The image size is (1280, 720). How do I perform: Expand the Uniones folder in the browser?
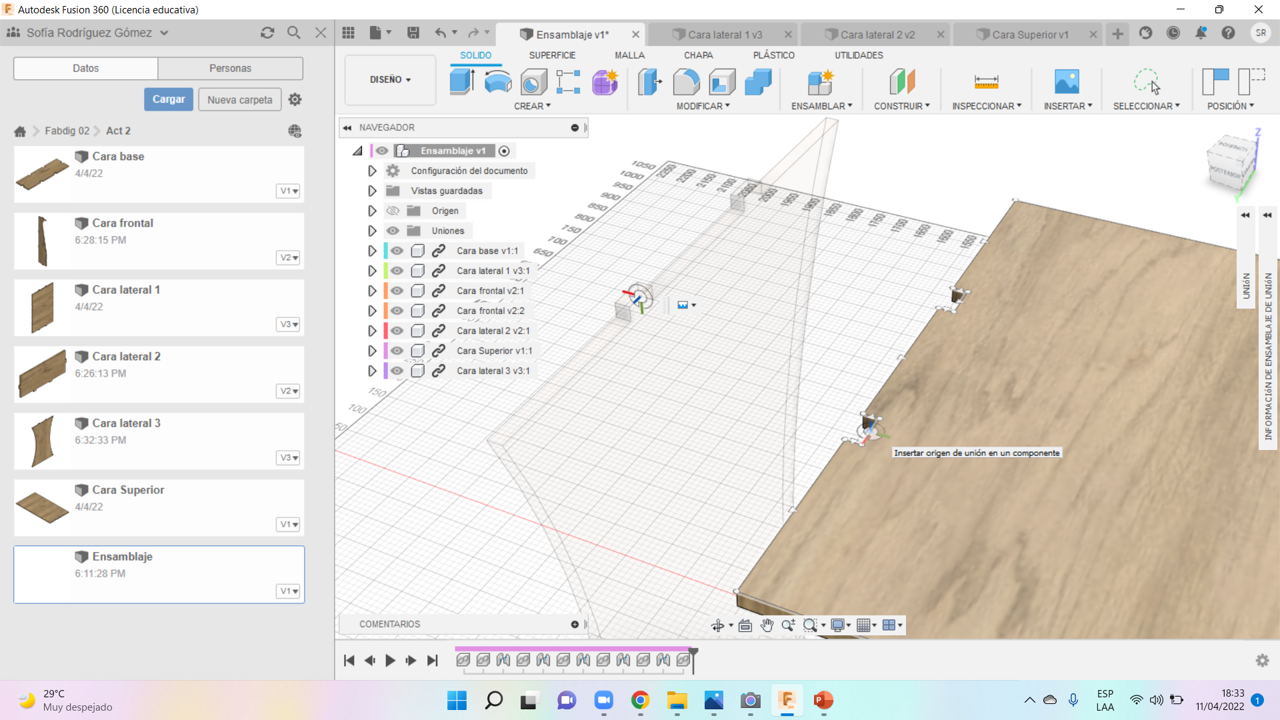(372, 231)
